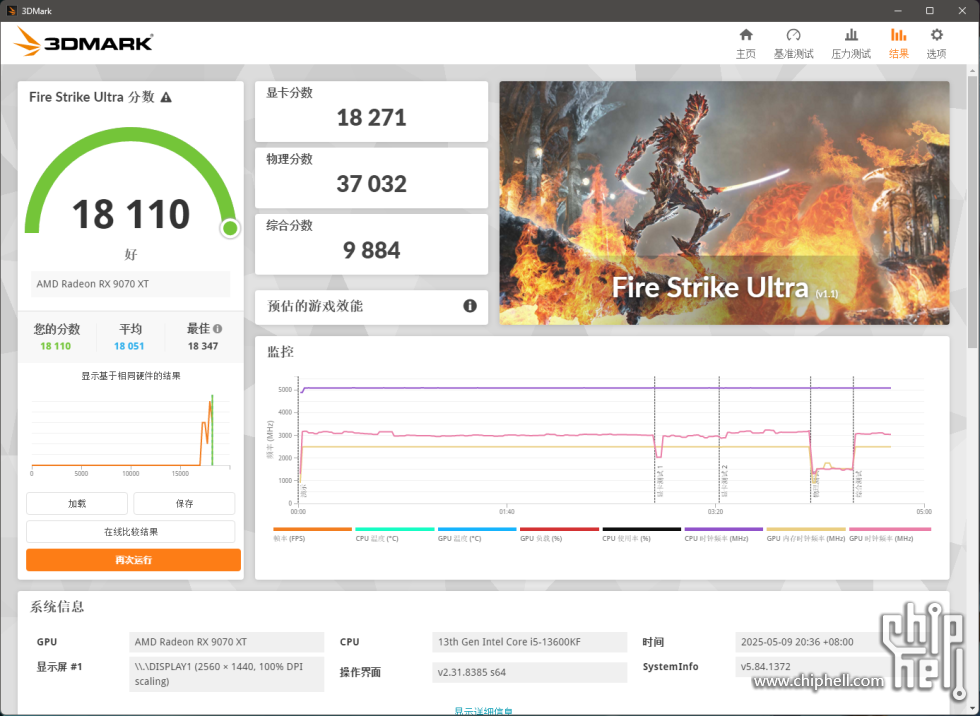
Task: Click the 保存 save button
Action: tap(184, 504)
